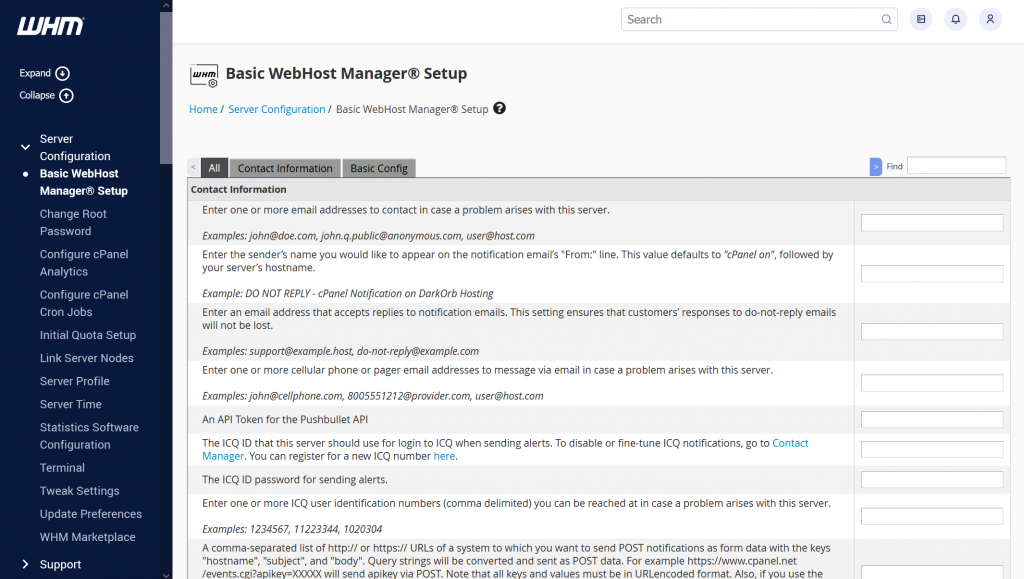Click the cellular phone or pager email field
The image size is (1024, 579).
coord(932,383)
